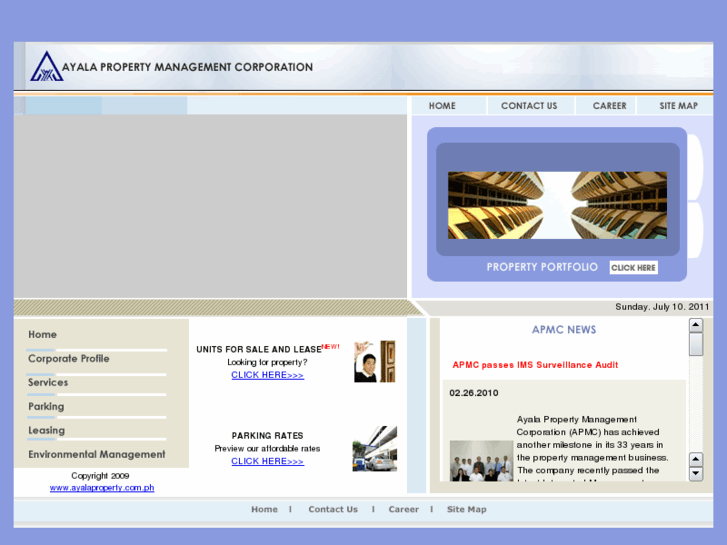This screenshot has width=727, height=545.
Task: Open Environmental Management sidebar item
Action: click(96, 455)
